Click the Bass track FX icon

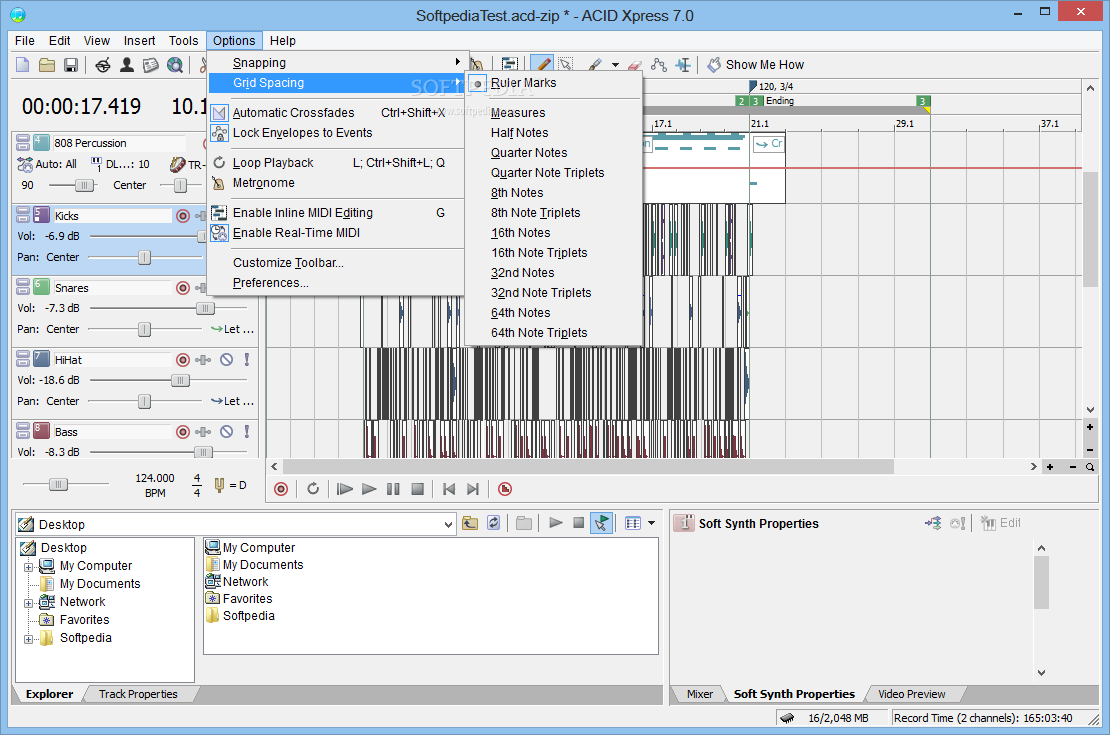coord(203,432)
